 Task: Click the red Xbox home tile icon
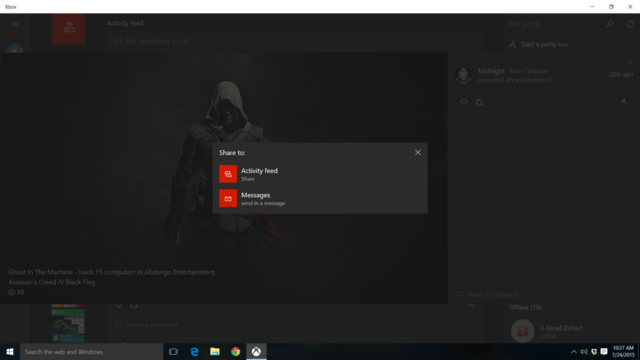[69, 29]
